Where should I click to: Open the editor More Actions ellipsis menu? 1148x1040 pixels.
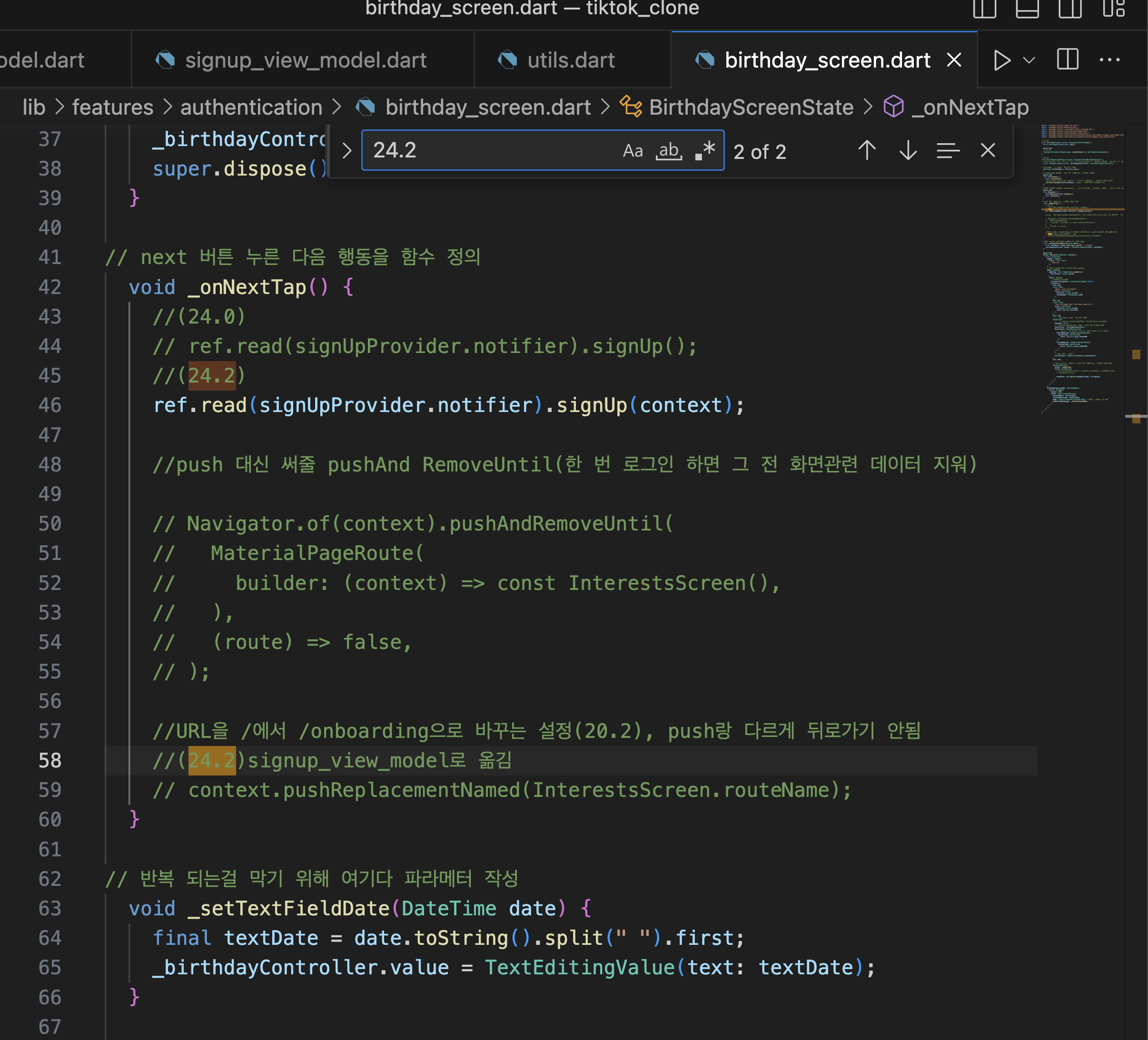pyautogui.click(x=1109, y=60)
